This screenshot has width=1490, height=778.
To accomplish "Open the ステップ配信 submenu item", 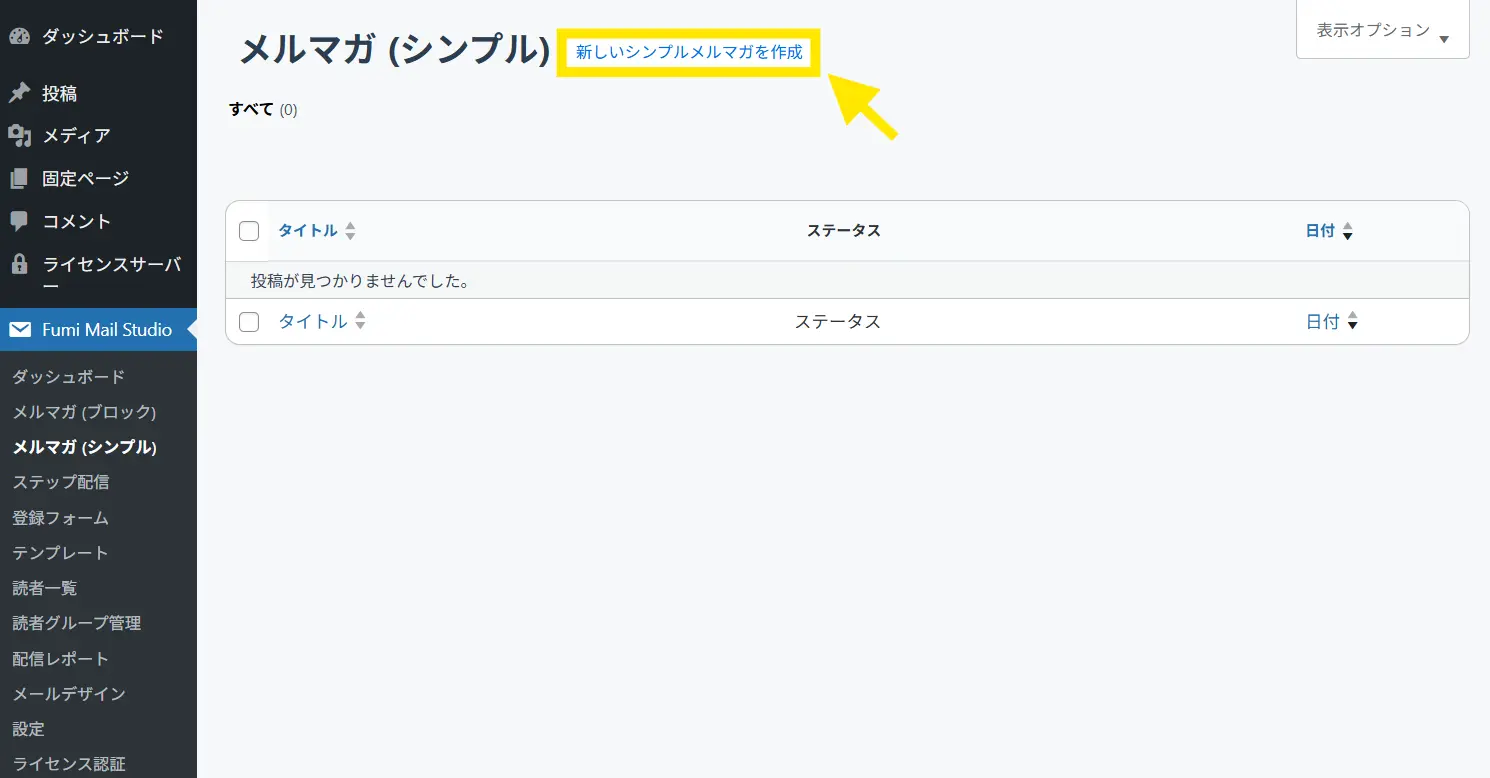I will click(x=61, y=482).
